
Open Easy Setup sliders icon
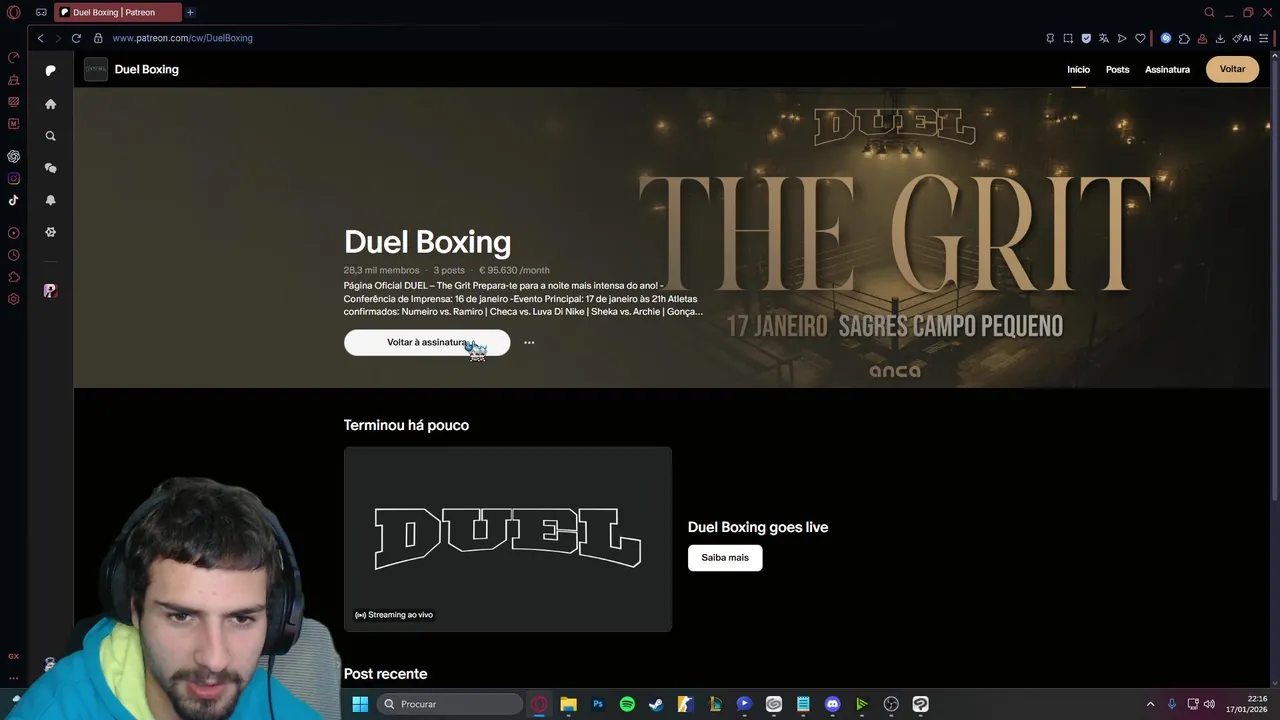(1264, 38)
